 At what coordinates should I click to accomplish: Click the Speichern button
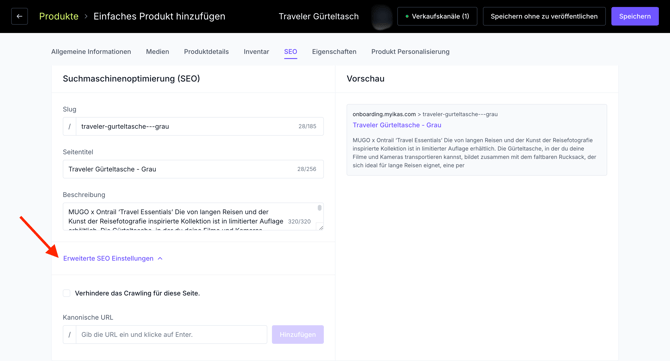[x=635, y=16]
